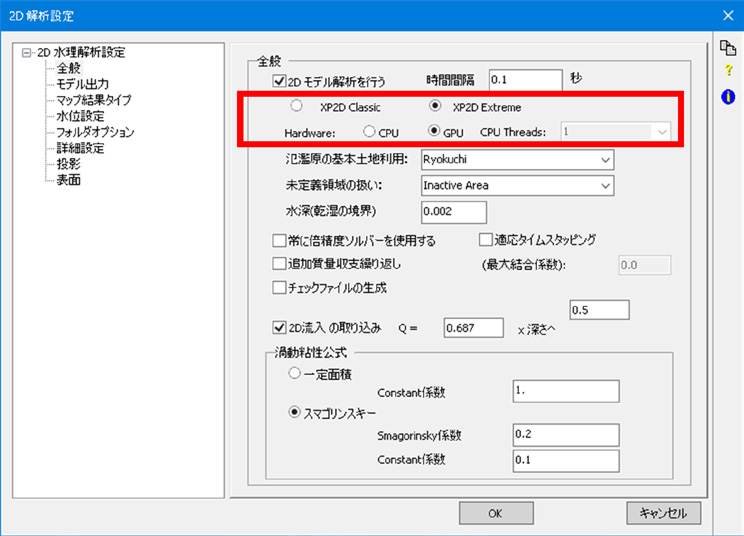Screen dimensions: 744x536
Task: Open the 投影 tree item
Action: tap(69, 164)
